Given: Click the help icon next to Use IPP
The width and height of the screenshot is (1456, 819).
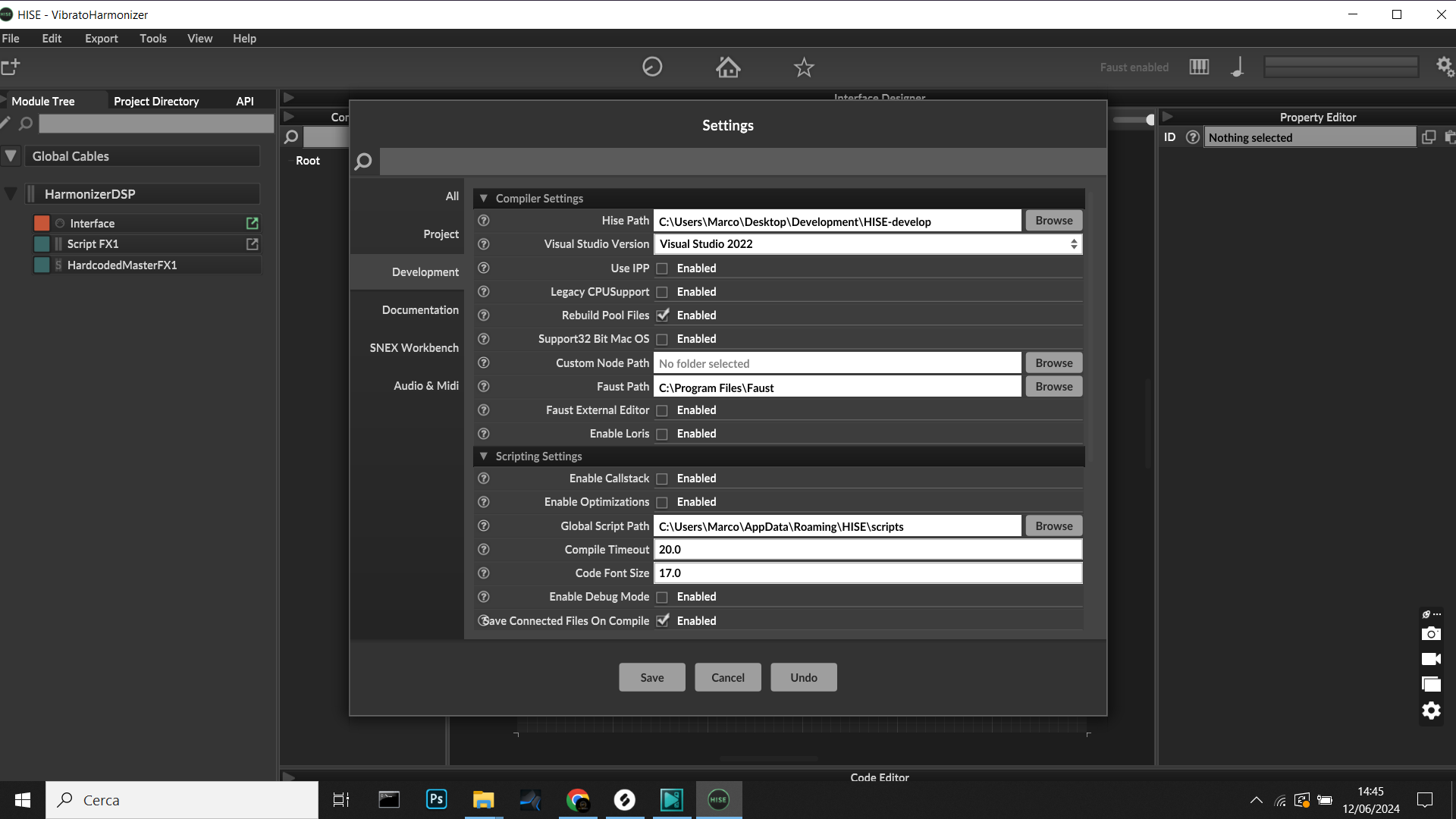Looking at the screenshot, I should click(x=484, y=268).
